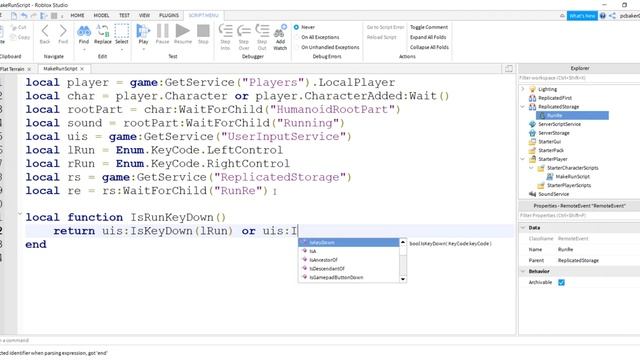This screenshot has height=360, width=640.
Task: Click the Toggle Comment action
Action: (x=429, y=27)
